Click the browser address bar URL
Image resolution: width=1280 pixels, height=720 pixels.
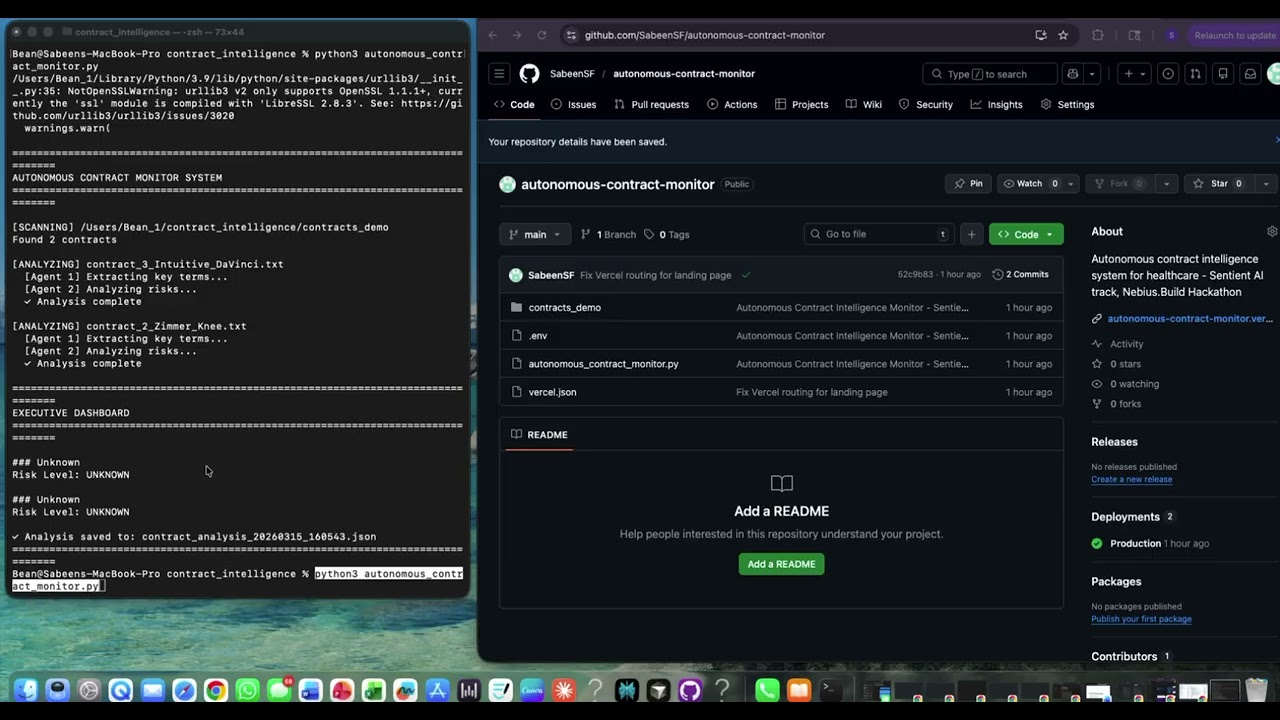tap(705, 35)
